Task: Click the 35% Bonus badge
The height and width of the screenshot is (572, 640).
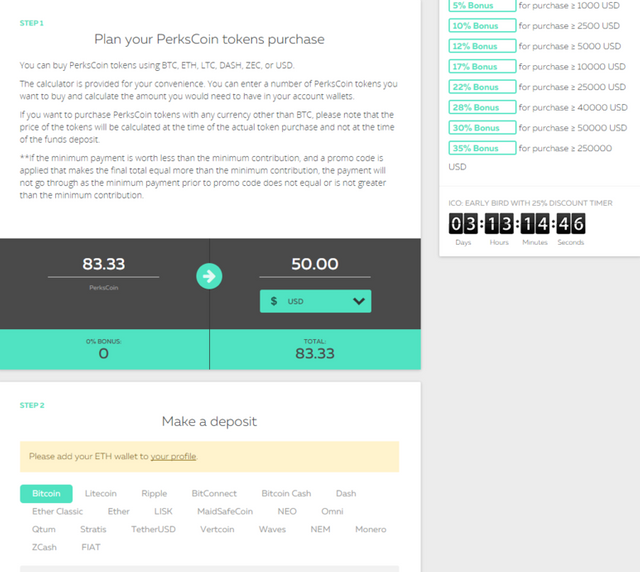Action: 482,148
